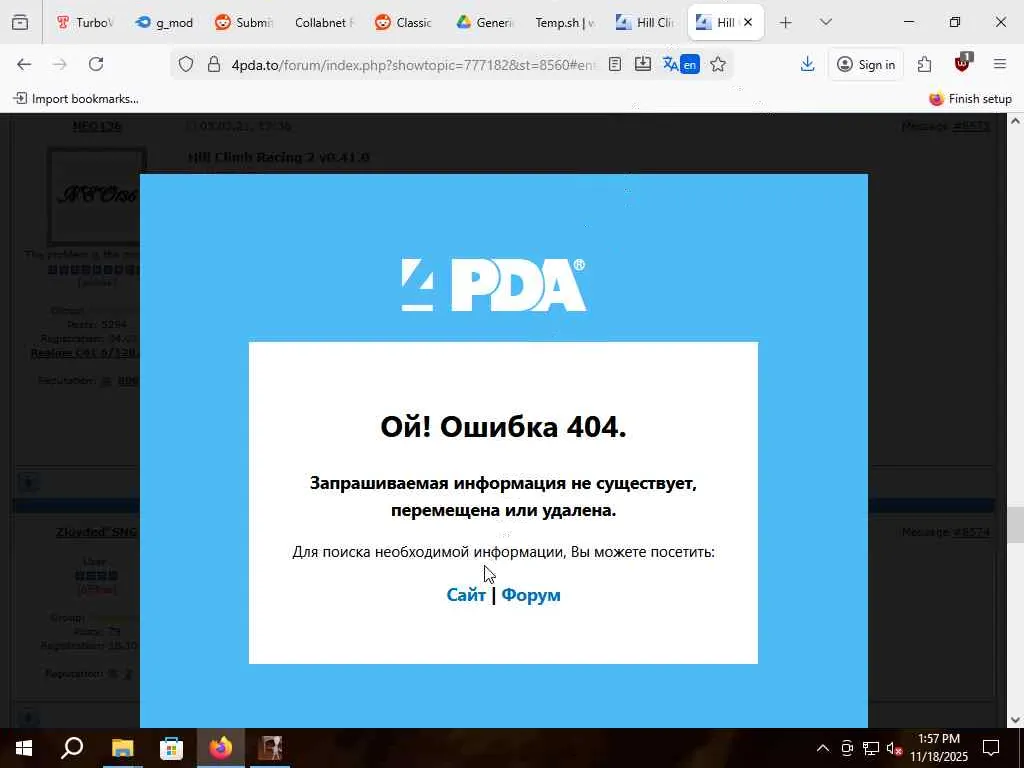The image size is (1024, 768).
Task: Click Finish setup in the toolbar
Action: [970, 99]
